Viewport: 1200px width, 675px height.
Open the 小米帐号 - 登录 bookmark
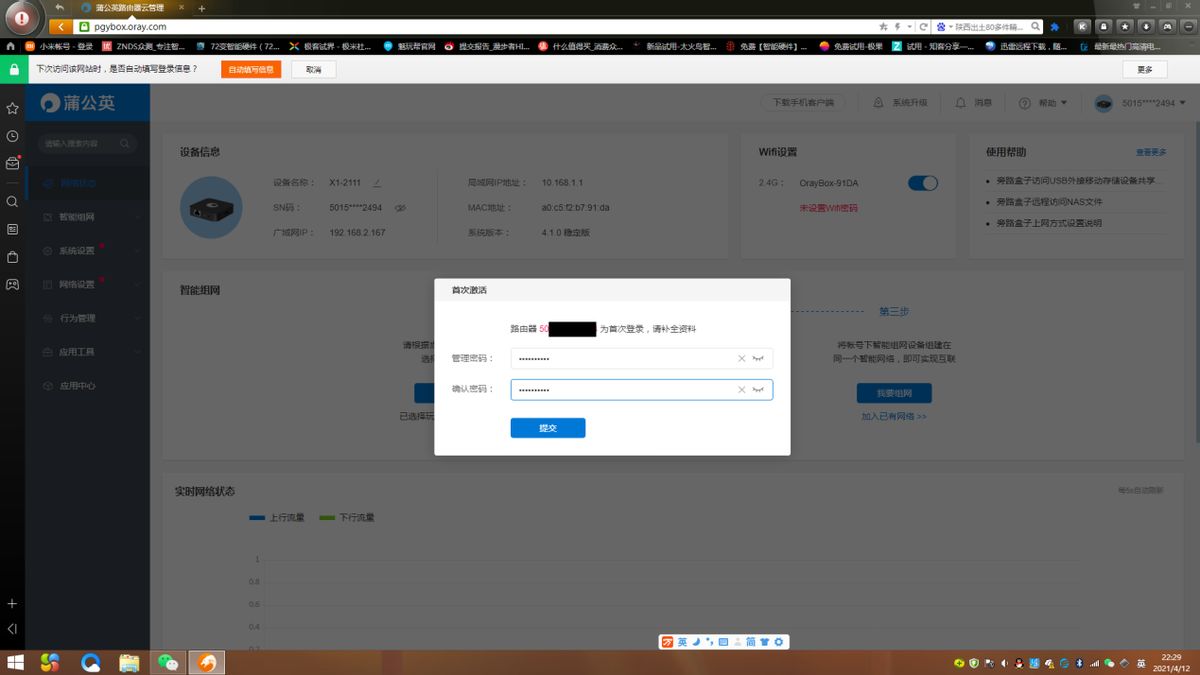(60, 46)
